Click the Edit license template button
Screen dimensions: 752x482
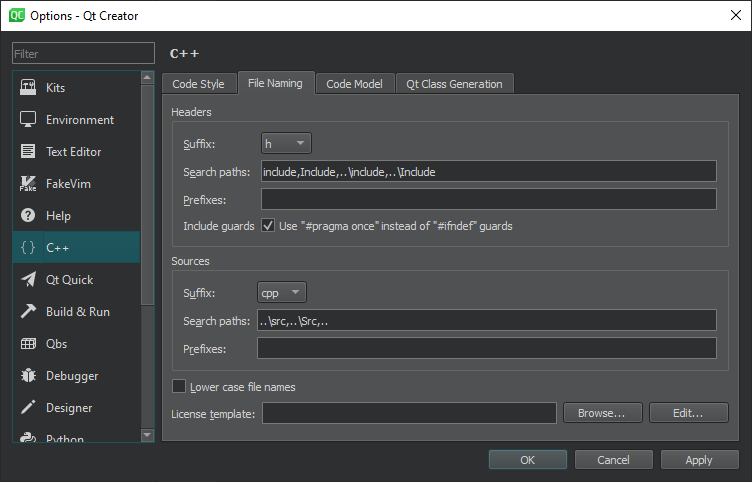(689, 413)
